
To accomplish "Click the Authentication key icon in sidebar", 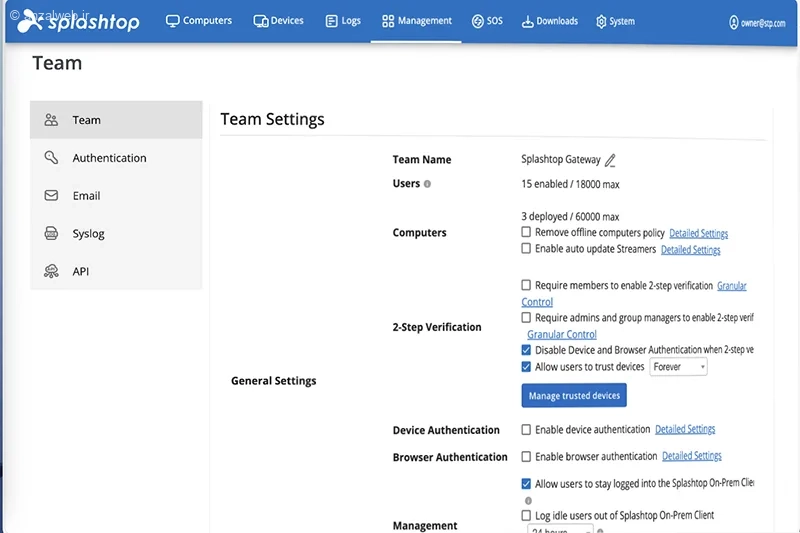I will (51, 158).
